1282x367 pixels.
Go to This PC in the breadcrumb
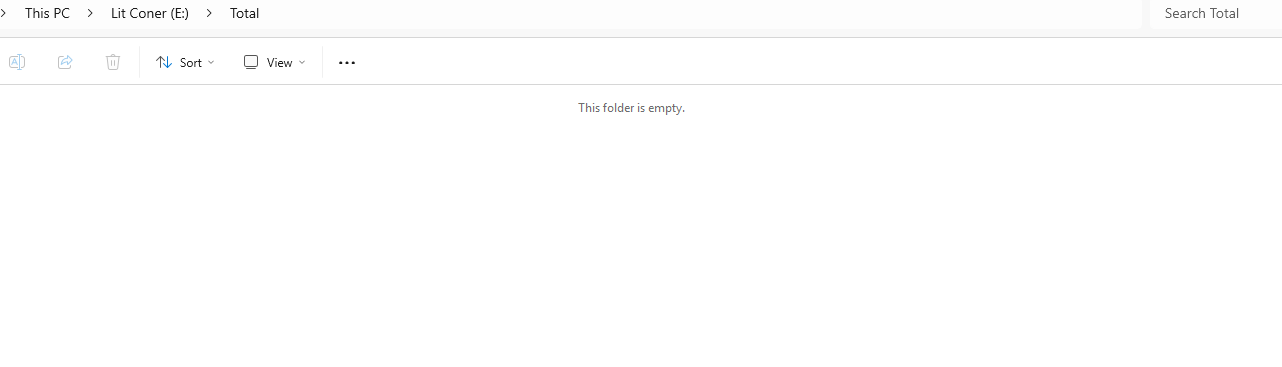[47, 13]
